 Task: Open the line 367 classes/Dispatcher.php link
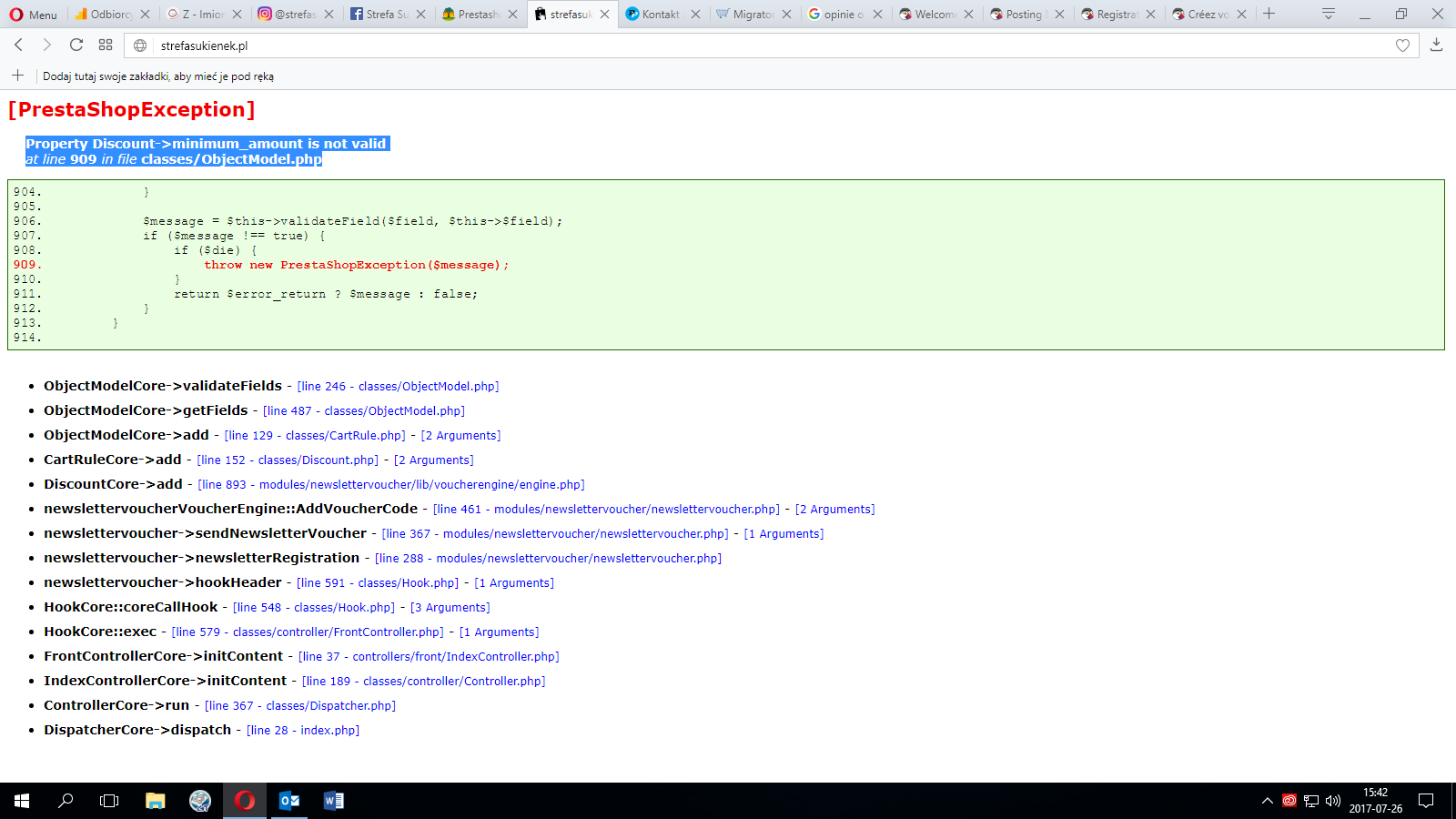(x=300, y=706)
